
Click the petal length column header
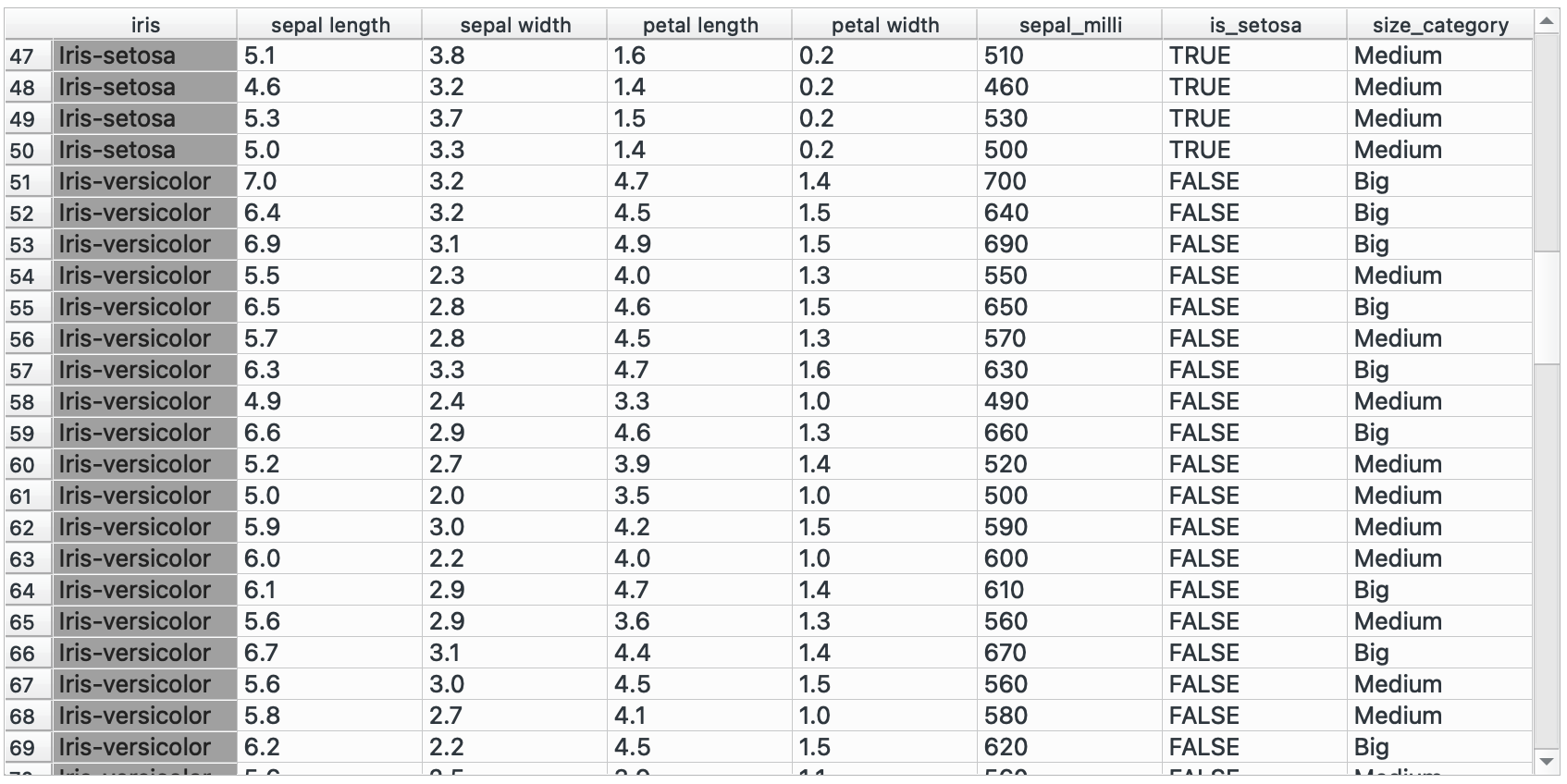(x=700, y=25)
